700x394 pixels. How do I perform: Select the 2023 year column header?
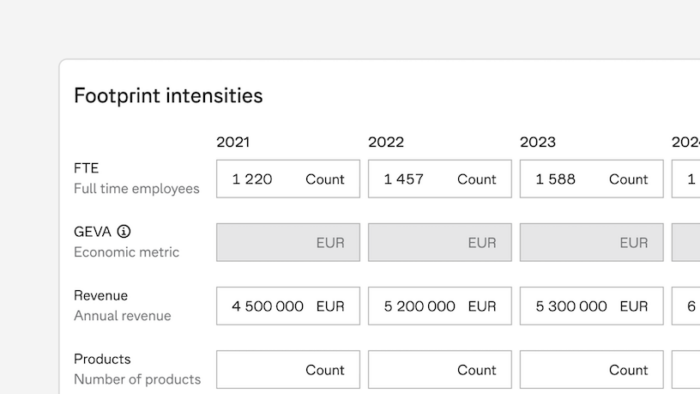(x=538, y=142)
